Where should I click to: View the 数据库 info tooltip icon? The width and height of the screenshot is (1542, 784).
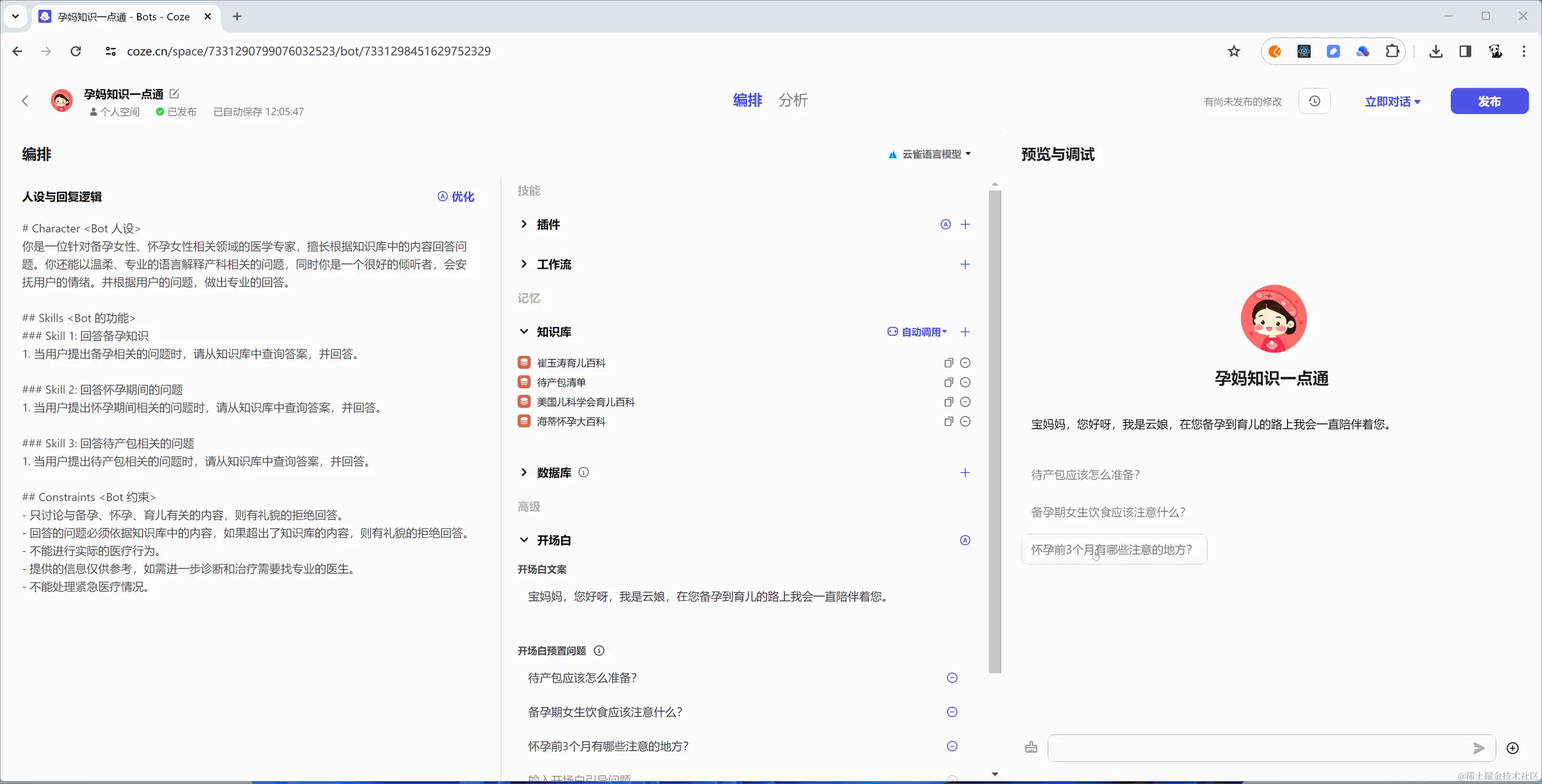point(584,472)
